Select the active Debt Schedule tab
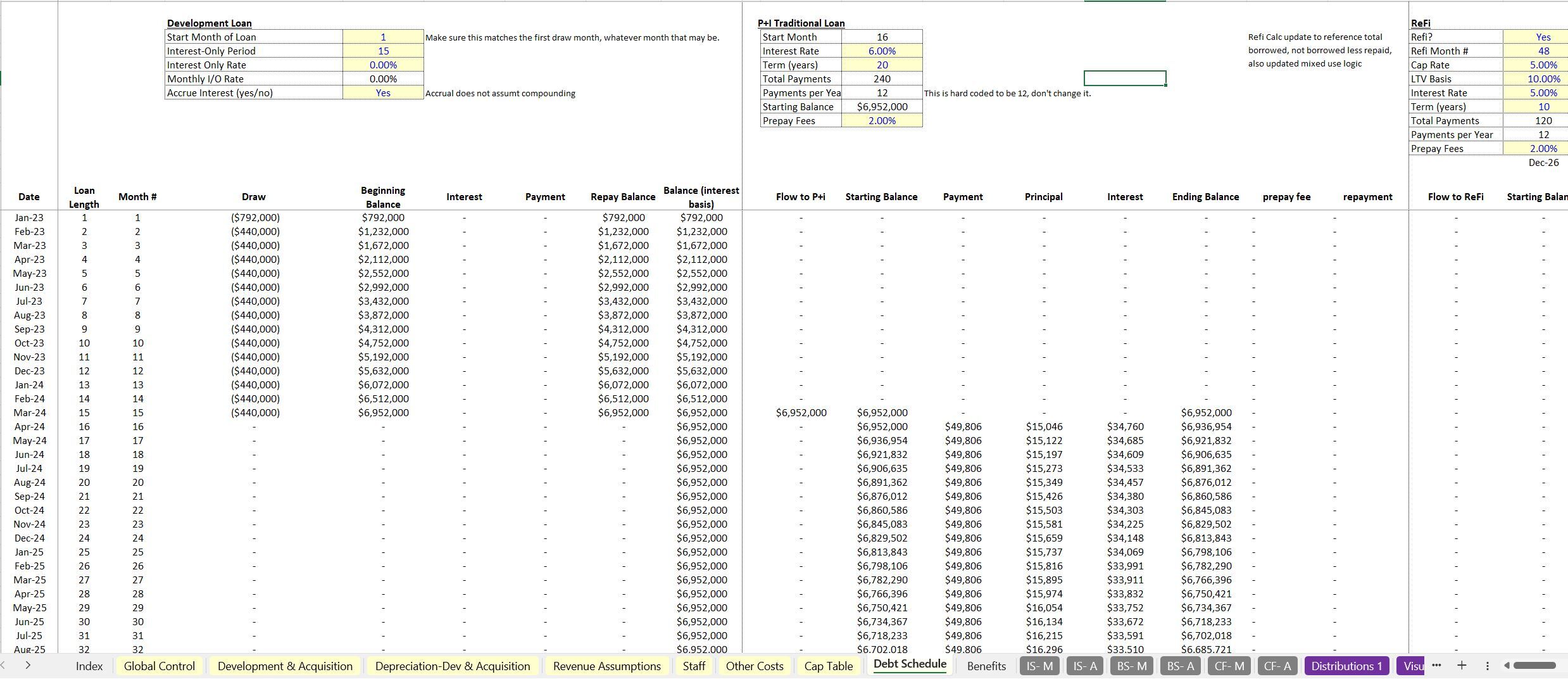The width and height of the screenshot is (1568, 679). pyautogui.click(x=910, y=664)
